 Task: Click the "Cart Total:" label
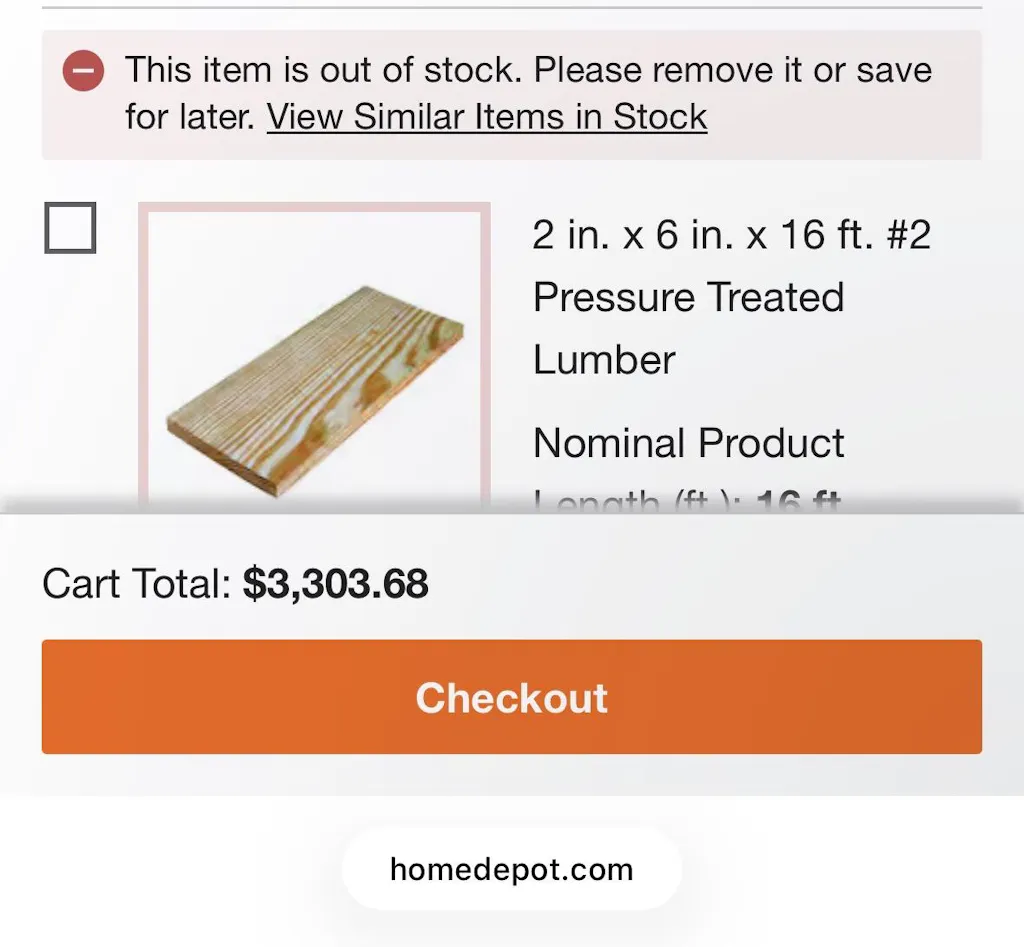tap(137, 584)
